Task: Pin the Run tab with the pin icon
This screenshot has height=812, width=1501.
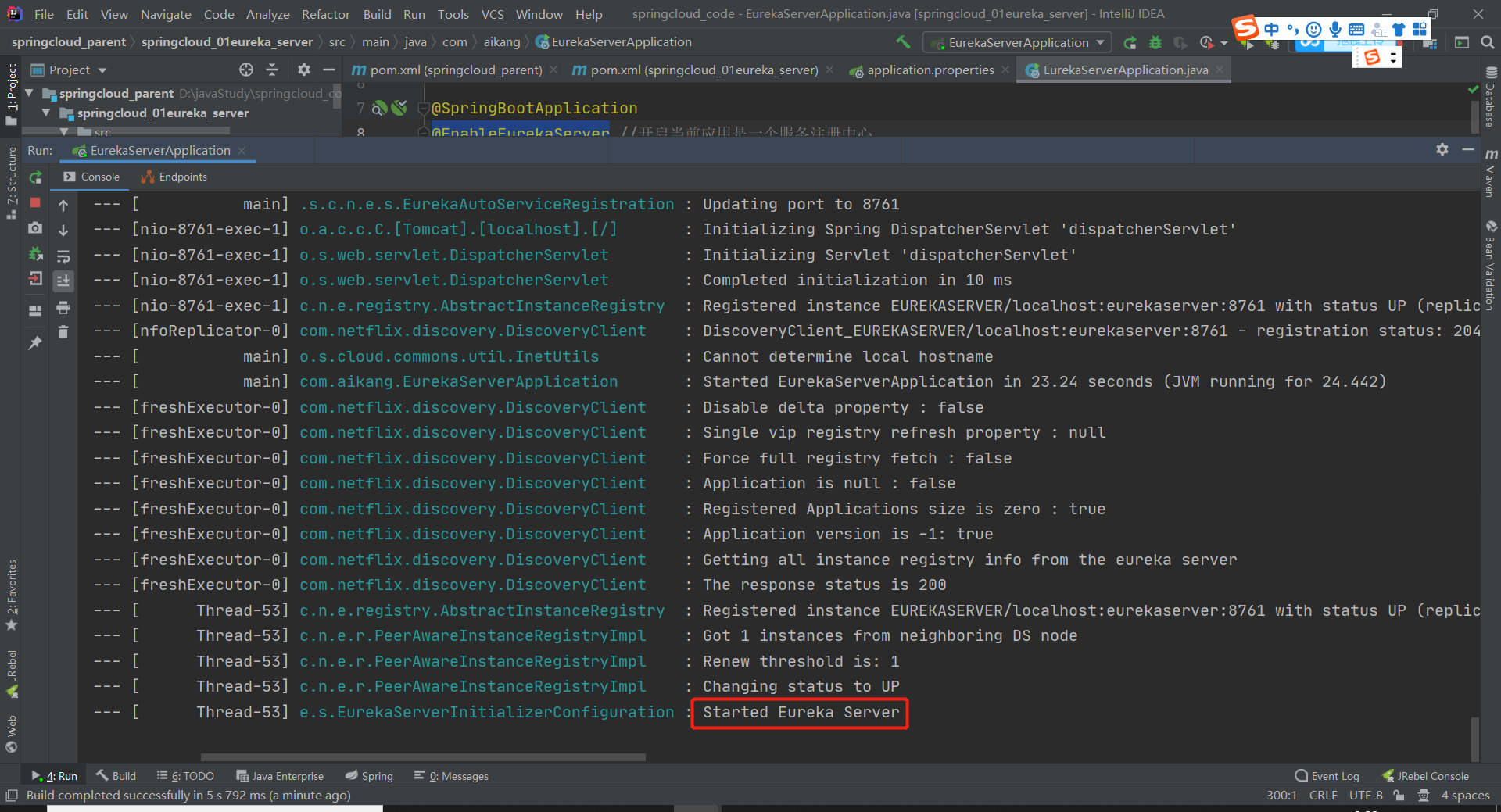Action: pyautogui.click(x=35, y=342)
